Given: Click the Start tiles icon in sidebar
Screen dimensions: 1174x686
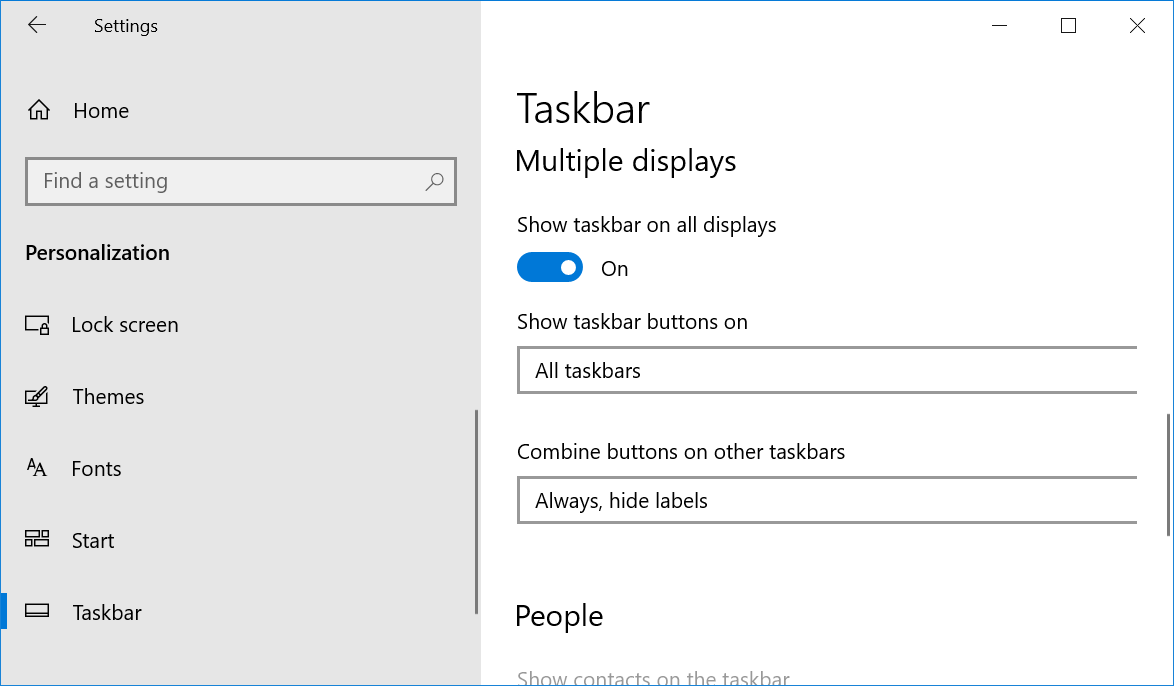Looking at the screenshot, I should (x=37, y=540).
